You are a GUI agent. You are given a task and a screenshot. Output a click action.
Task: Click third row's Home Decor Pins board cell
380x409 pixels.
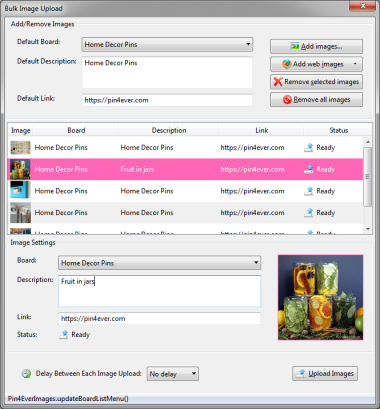pyautogui.click(x=61, y=191)
